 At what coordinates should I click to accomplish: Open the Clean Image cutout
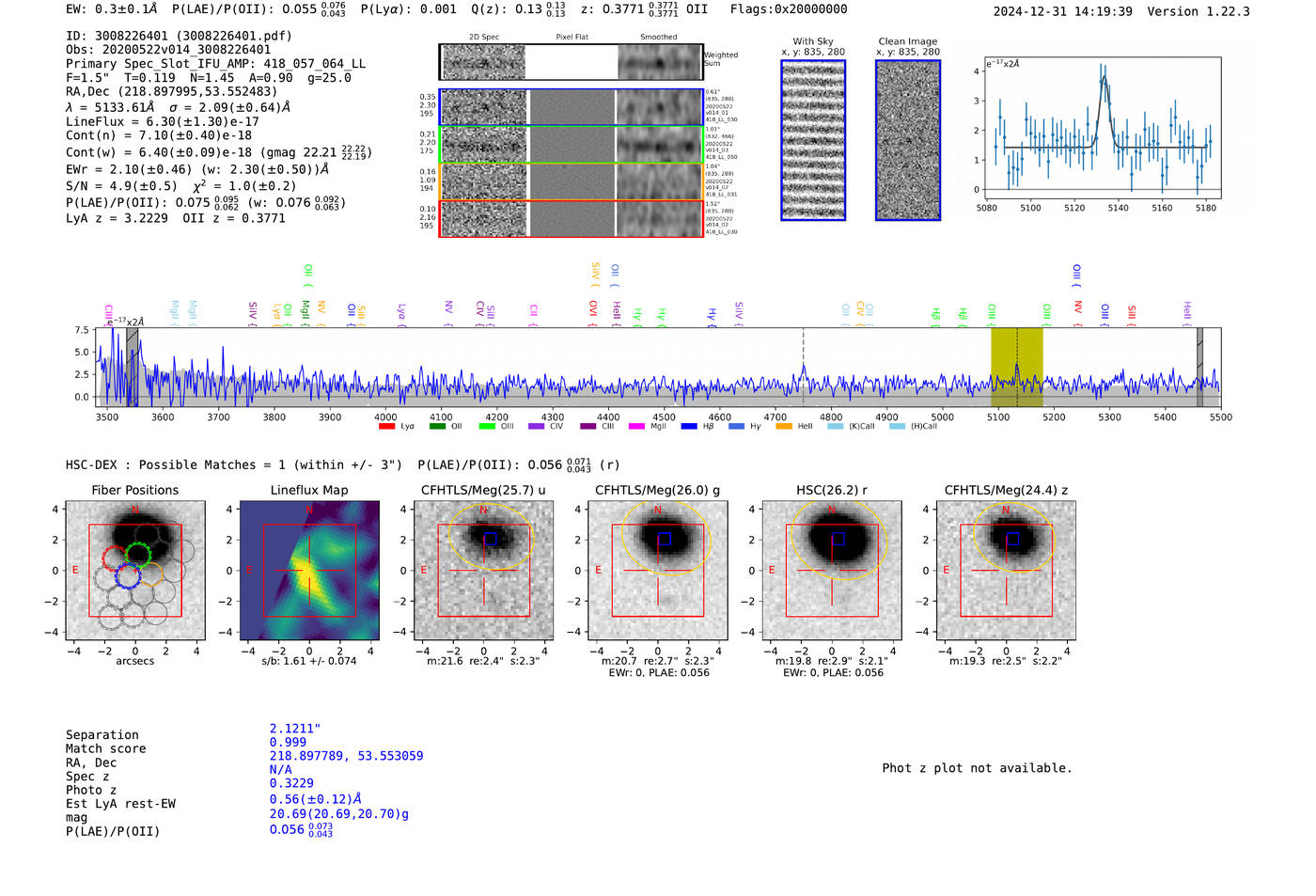pos(908,140)
